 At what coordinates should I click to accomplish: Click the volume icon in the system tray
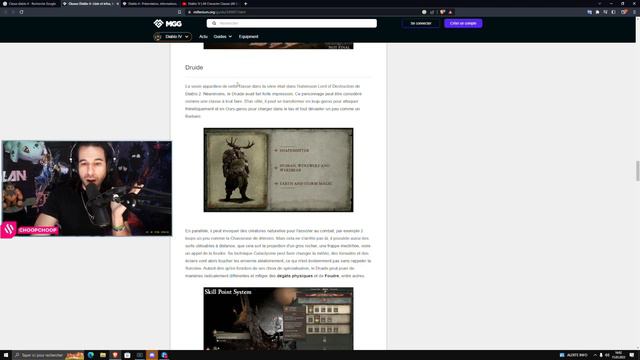tap(607, 355)
